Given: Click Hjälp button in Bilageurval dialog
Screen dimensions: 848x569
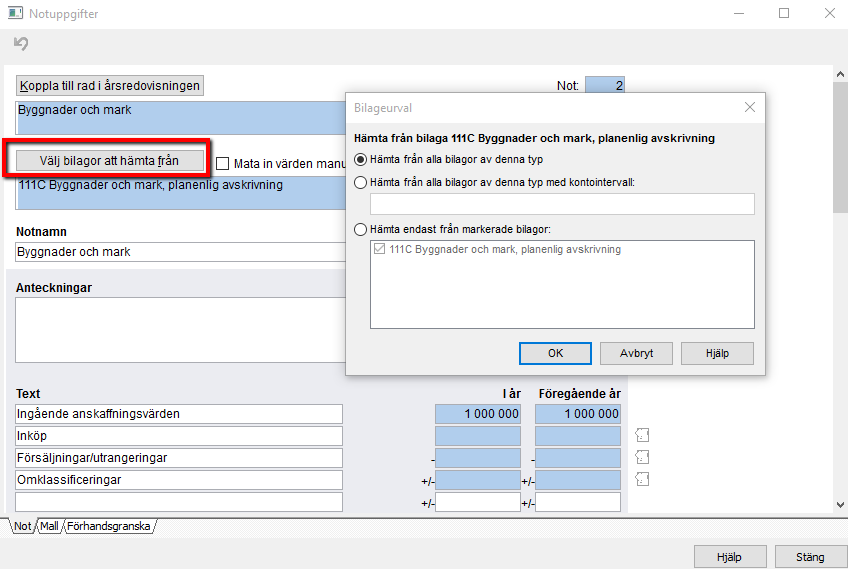Looking at the screenshot, I should click(717, 353).
